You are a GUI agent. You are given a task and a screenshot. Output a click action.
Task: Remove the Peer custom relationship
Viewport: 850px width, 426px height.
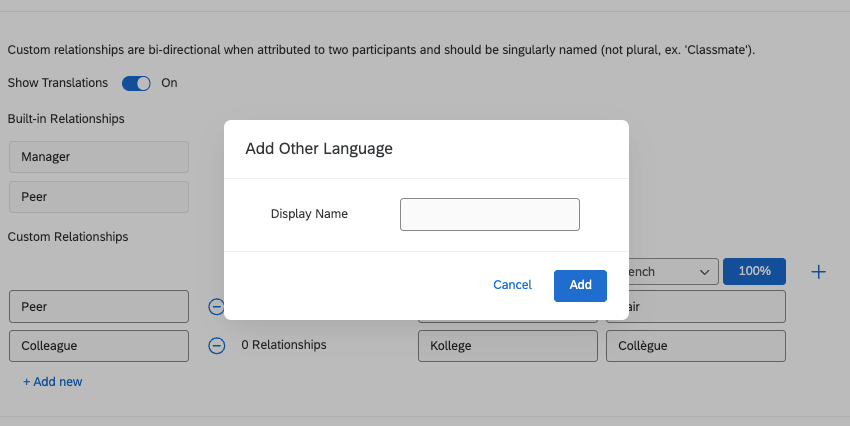click(x=216, y=306)
